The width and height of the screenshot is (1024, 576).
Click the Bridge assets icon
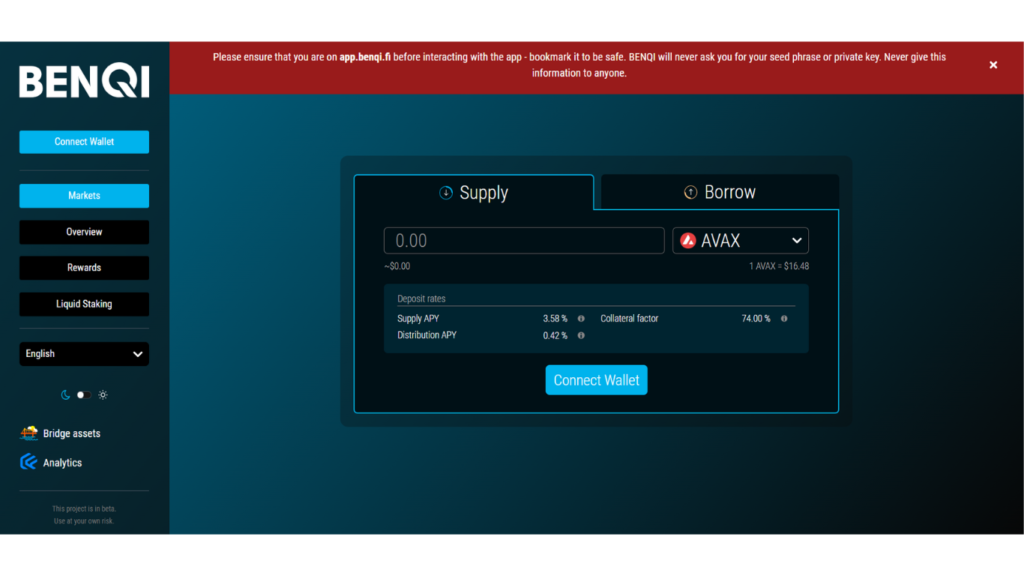click(x=29, y=433)
